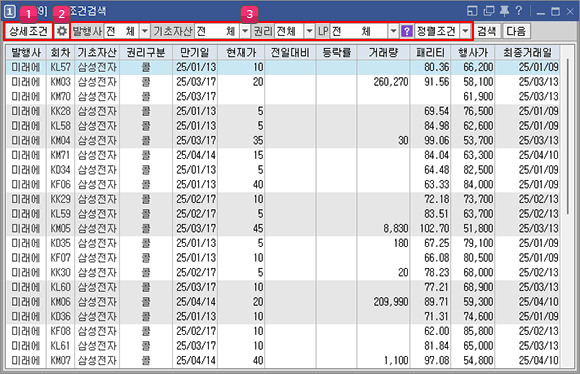Select the KK30 row
Viewport: 580px width, 374px height.
pos(283,273)
